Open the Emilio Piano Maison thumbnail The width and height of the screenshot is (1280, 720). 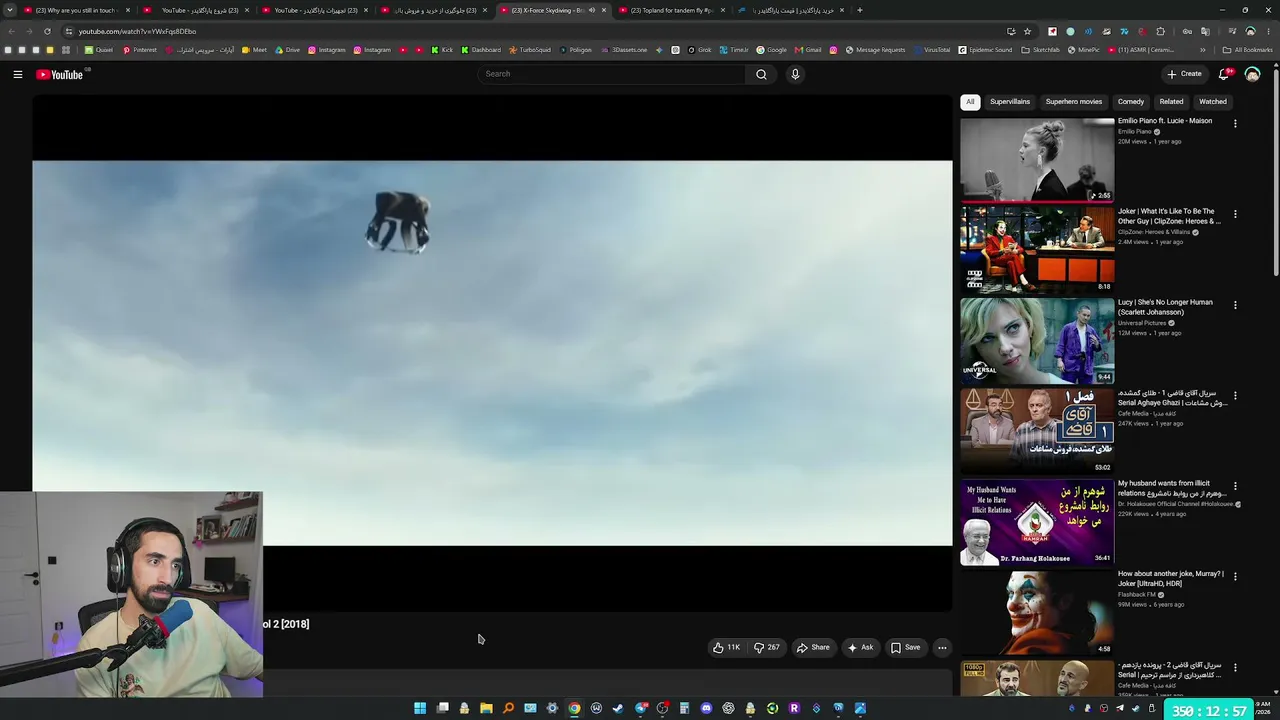point(1037,160)
